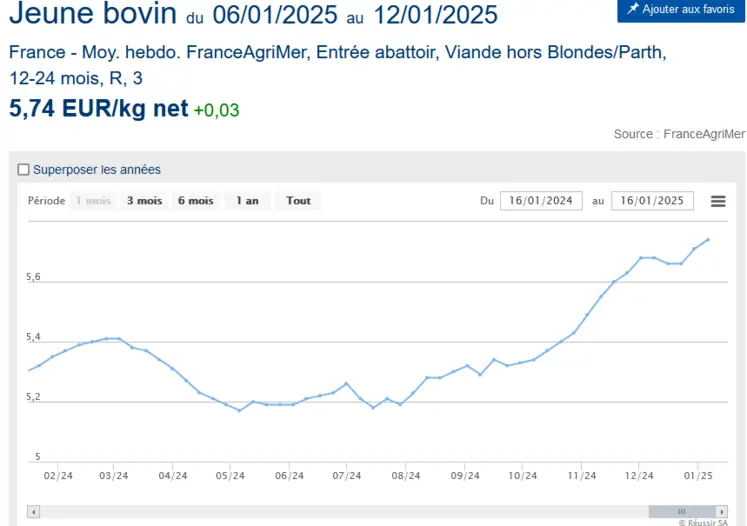Screen dimensions: 747x526
Task: Click the Réussir SA credit
Action: coord(704,522)
